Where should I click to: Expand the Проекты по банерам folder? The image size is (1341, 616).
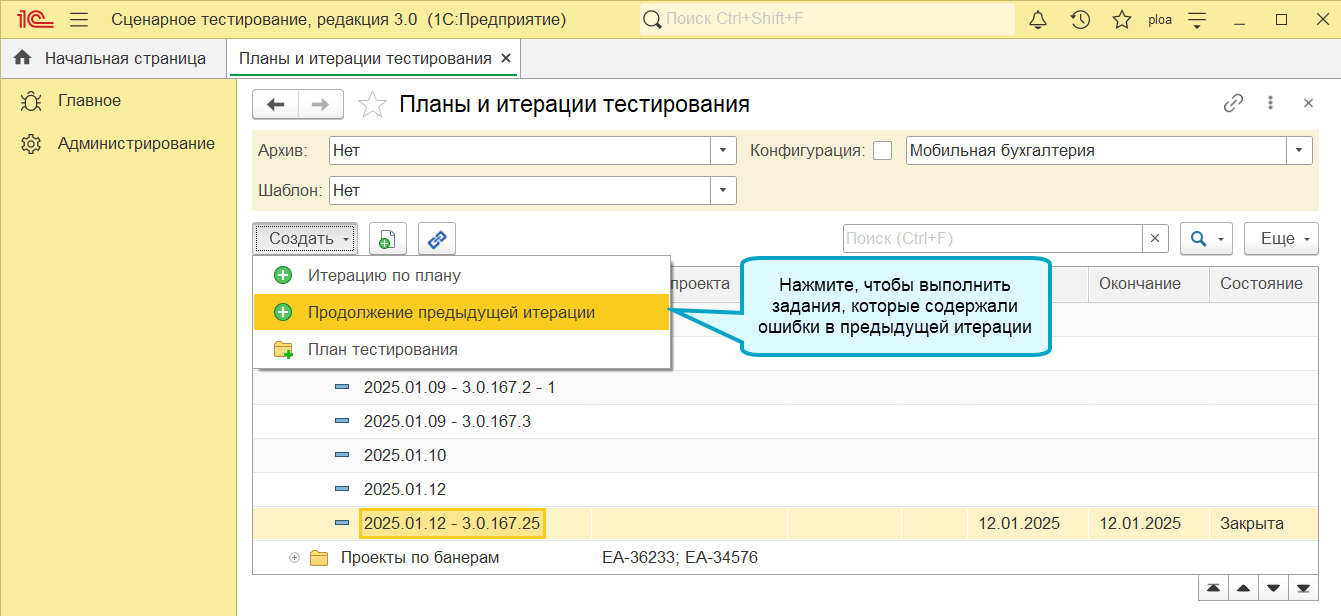click(294, 558)
